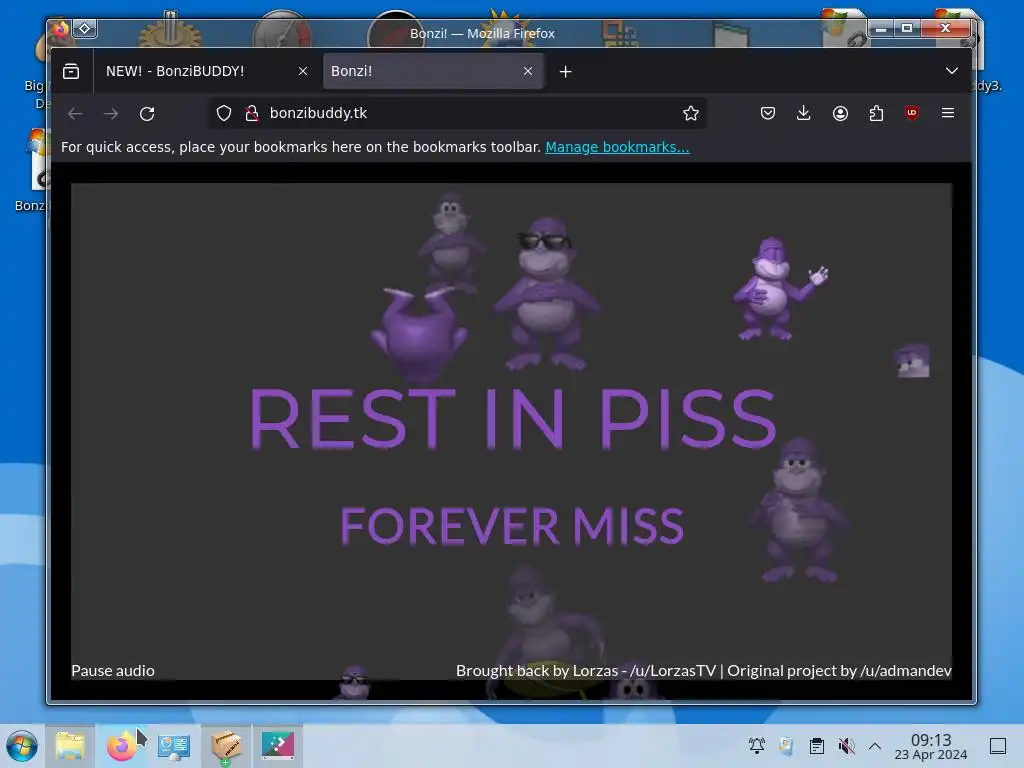Viewport: 1024px width, 768px height.
Task: Pause audio on the Bonzi page
Action: click(113, 671)
